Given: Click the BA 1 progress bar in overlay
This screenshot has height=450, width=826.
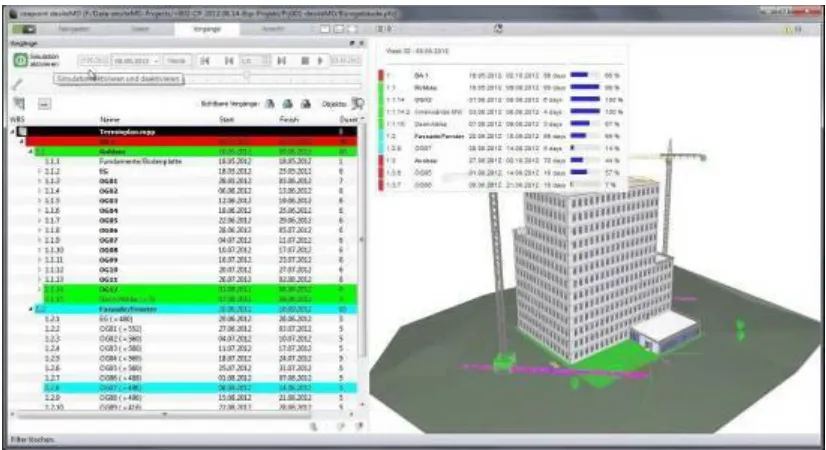Looking at the screenshot, I should 585,75.
